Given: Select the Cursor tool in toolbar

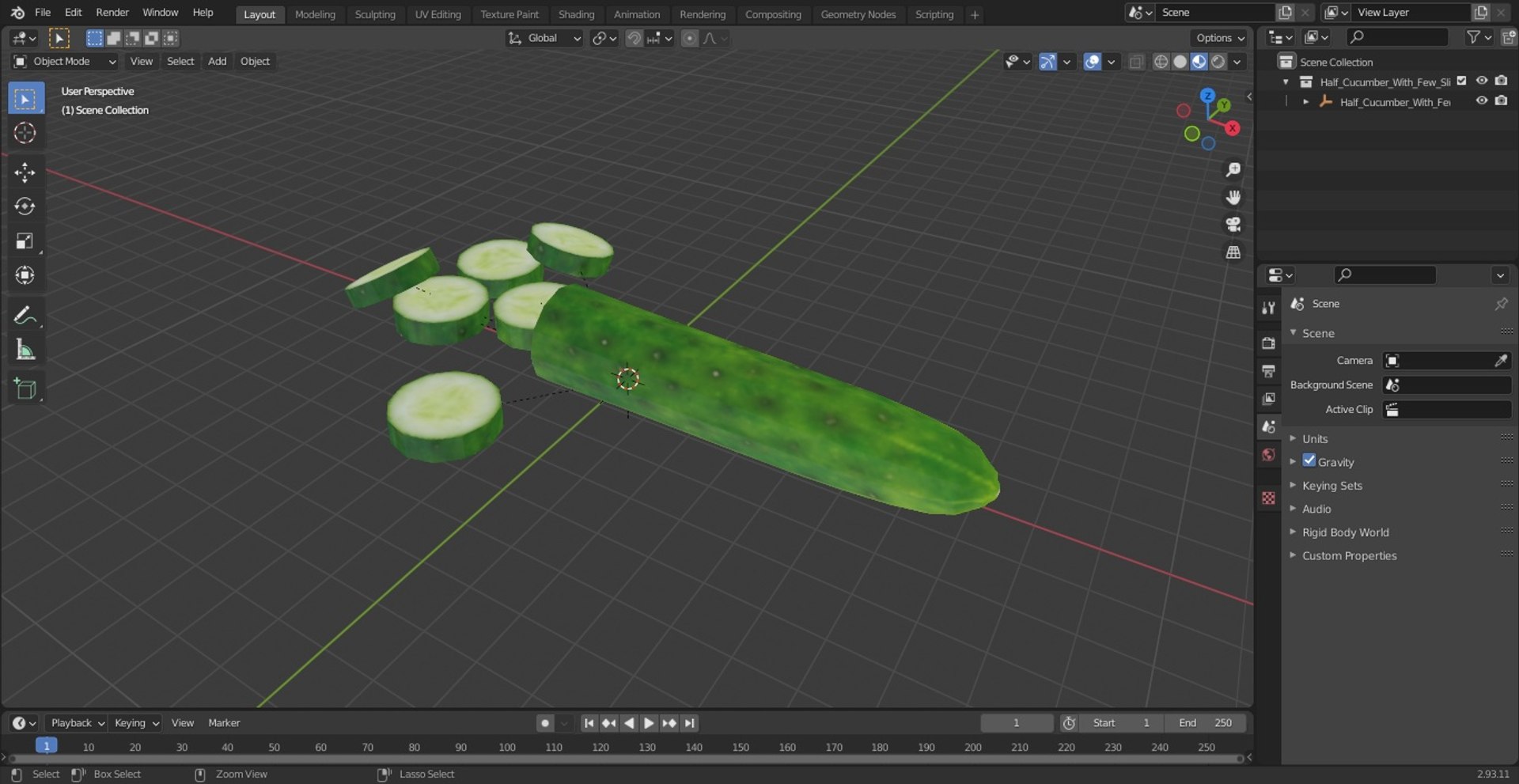Looking at the screenshot, I should [x=25, y=133].
